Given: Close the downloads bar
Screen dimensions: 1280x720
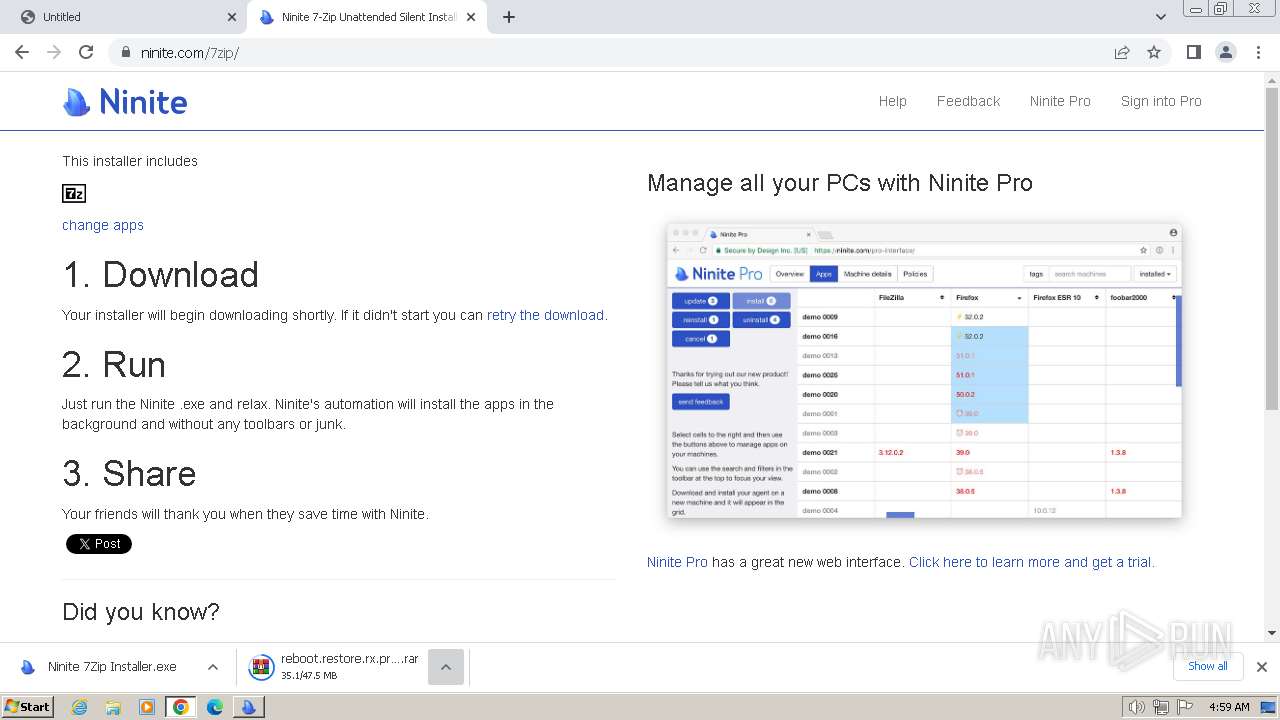Looking at the screenshot, I should tap(1261, 667).
